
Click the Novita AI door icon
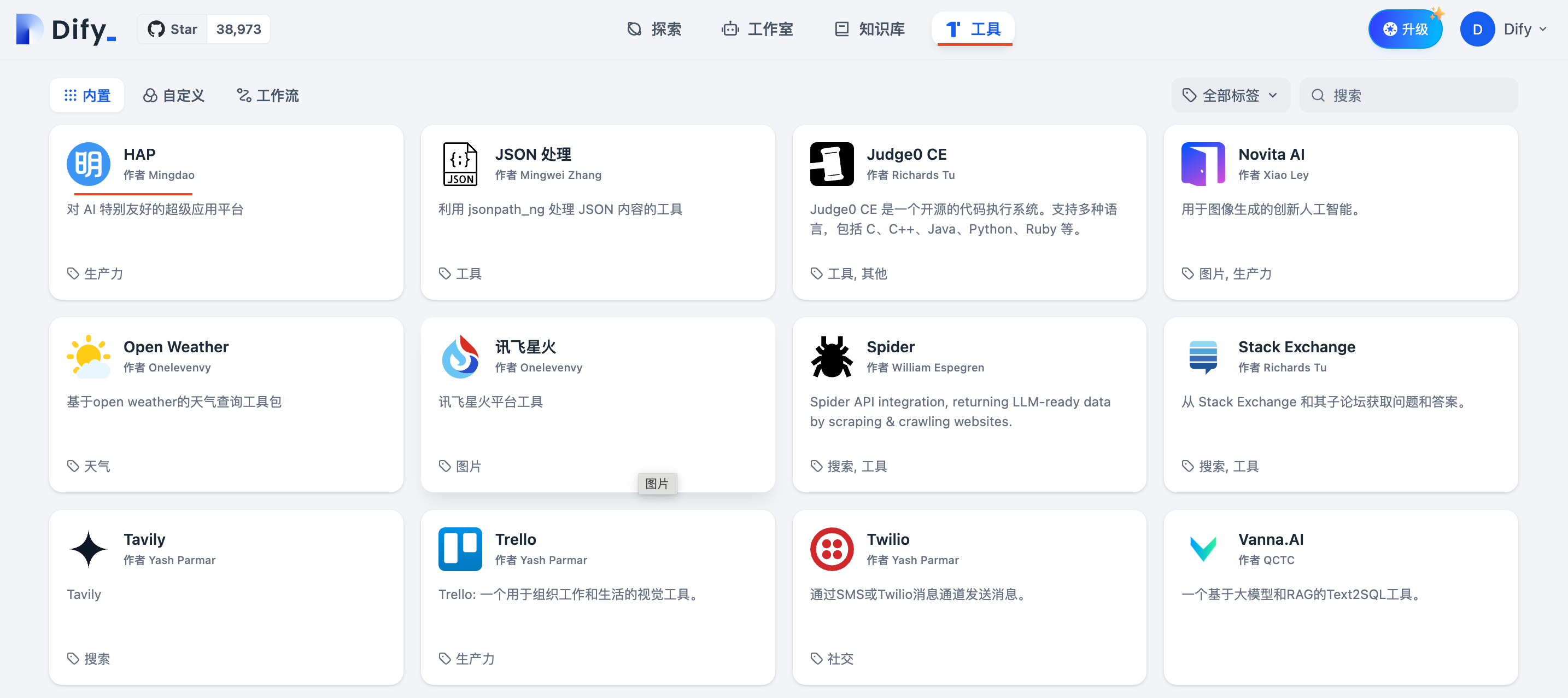pos(1203,164)
